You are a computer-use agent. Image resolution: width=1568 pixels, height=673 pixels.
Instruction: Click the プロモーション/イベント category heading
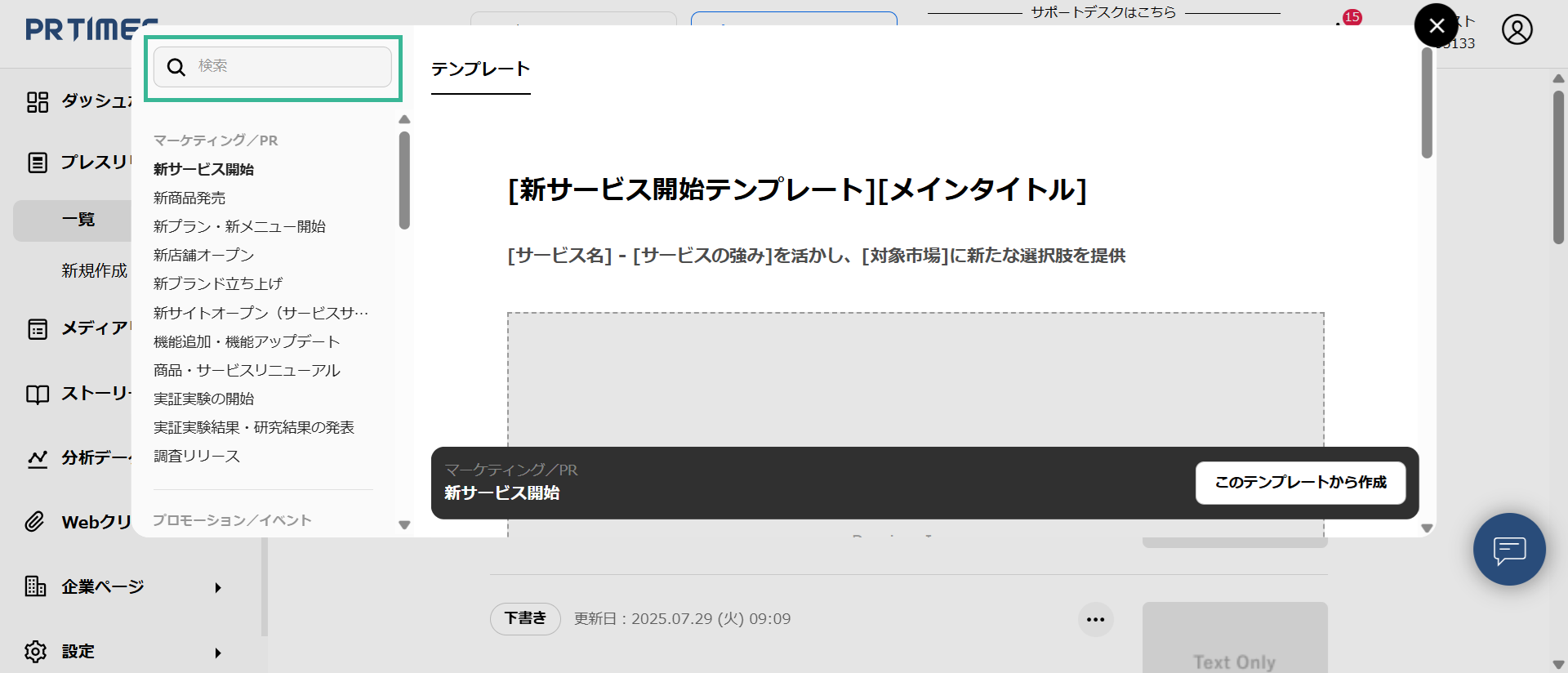click(233, 520)
